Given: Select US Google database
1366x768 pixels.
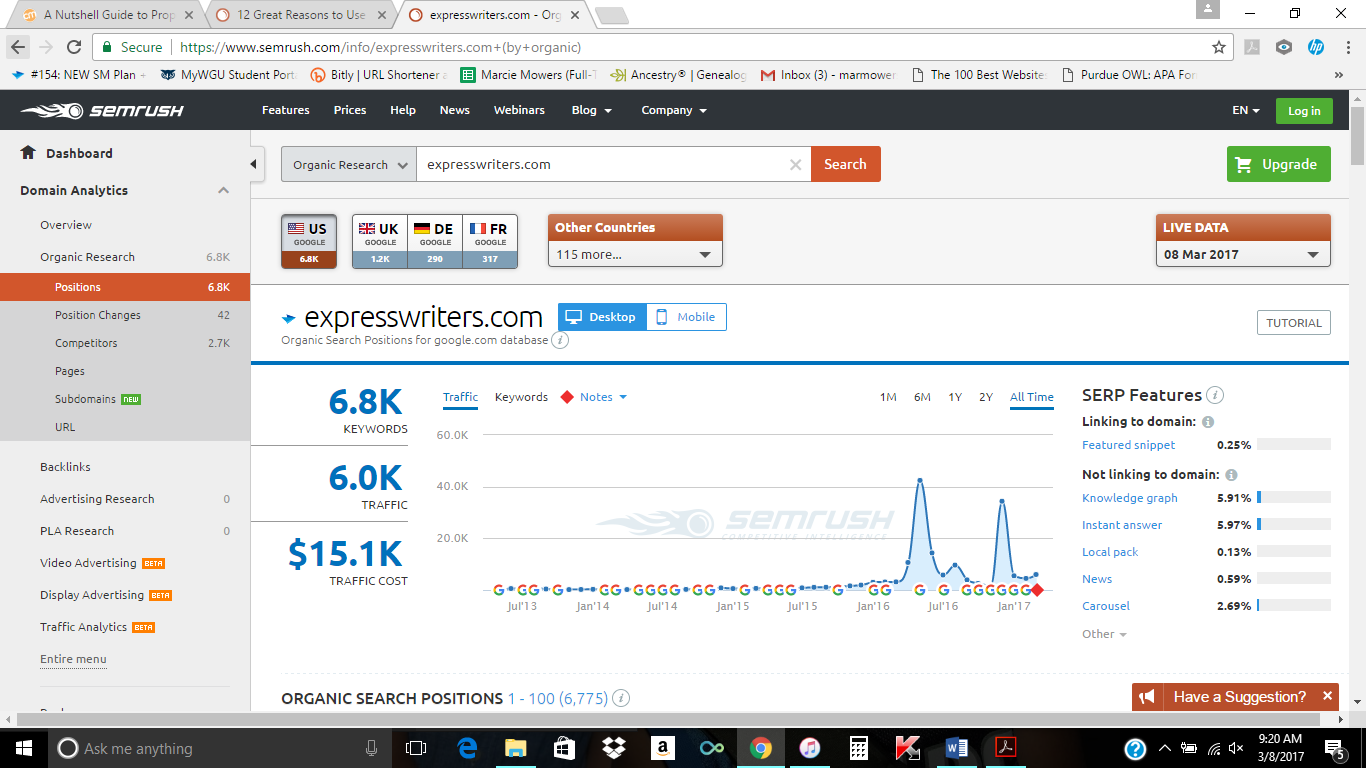Looking at the screenshot, I should (x=309, y=241).
